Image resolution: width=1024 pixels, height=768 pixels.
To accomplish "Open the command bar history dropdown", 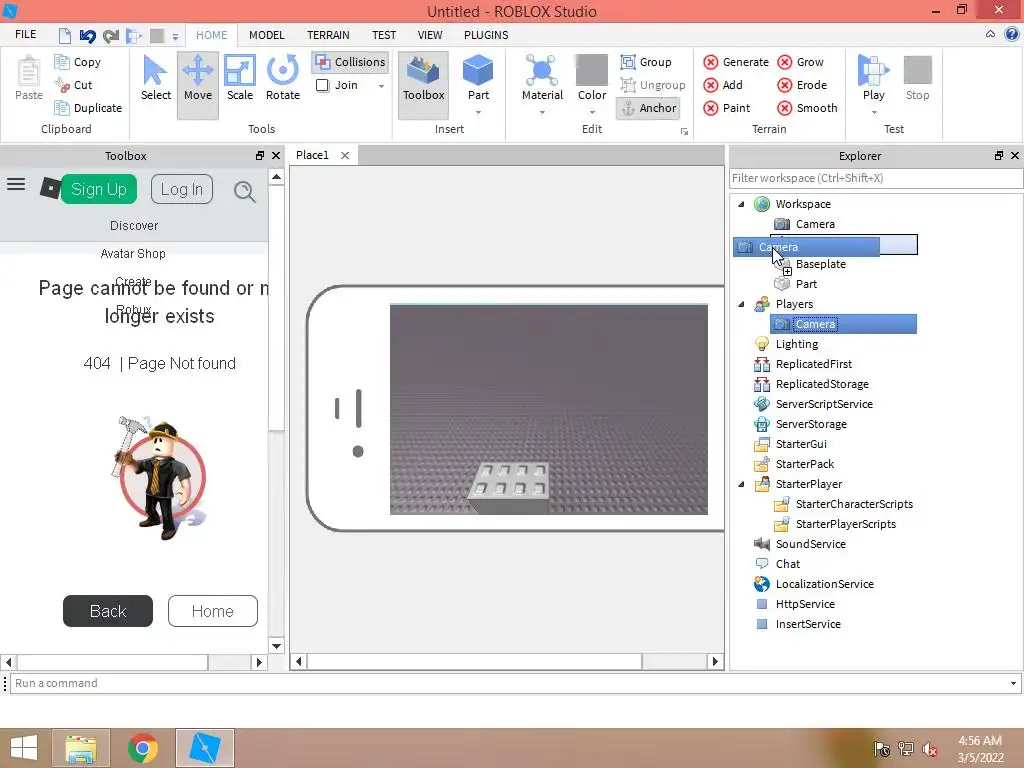I will [1013, 683].
